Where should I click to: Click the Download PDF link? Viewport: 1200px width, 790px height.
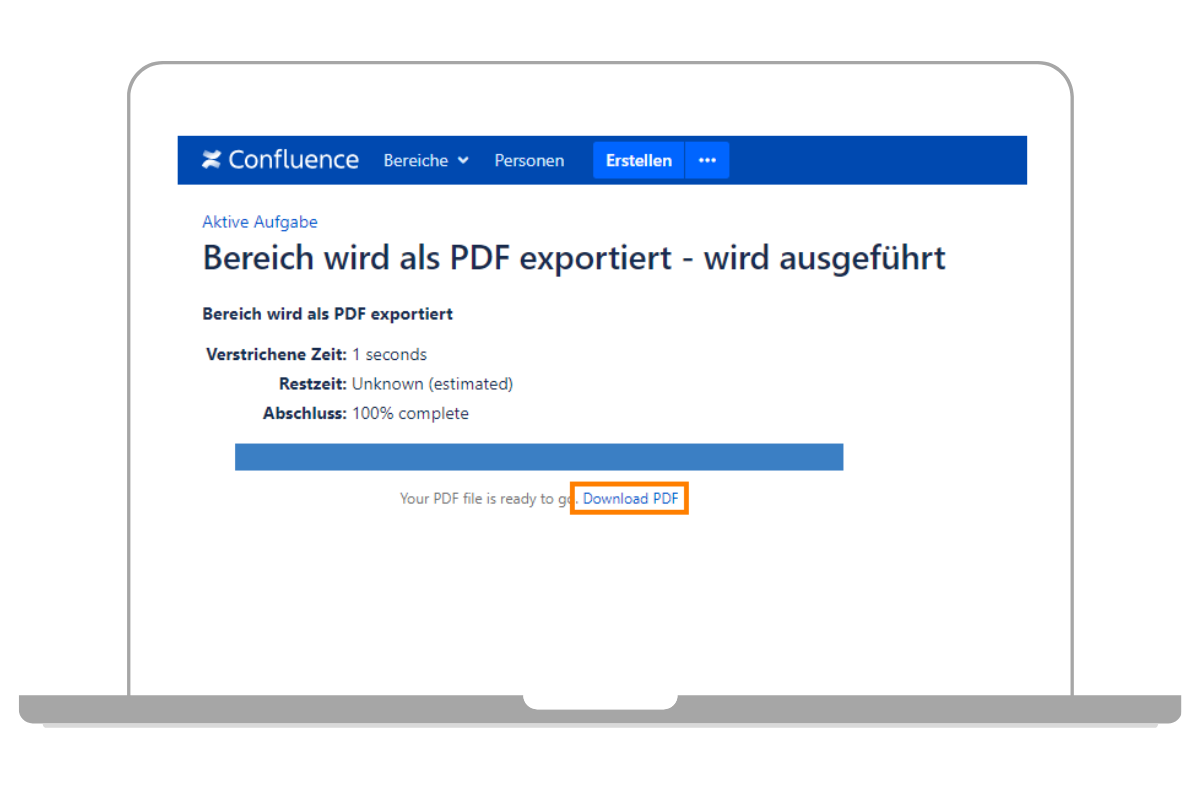click(x=630, y=498)
